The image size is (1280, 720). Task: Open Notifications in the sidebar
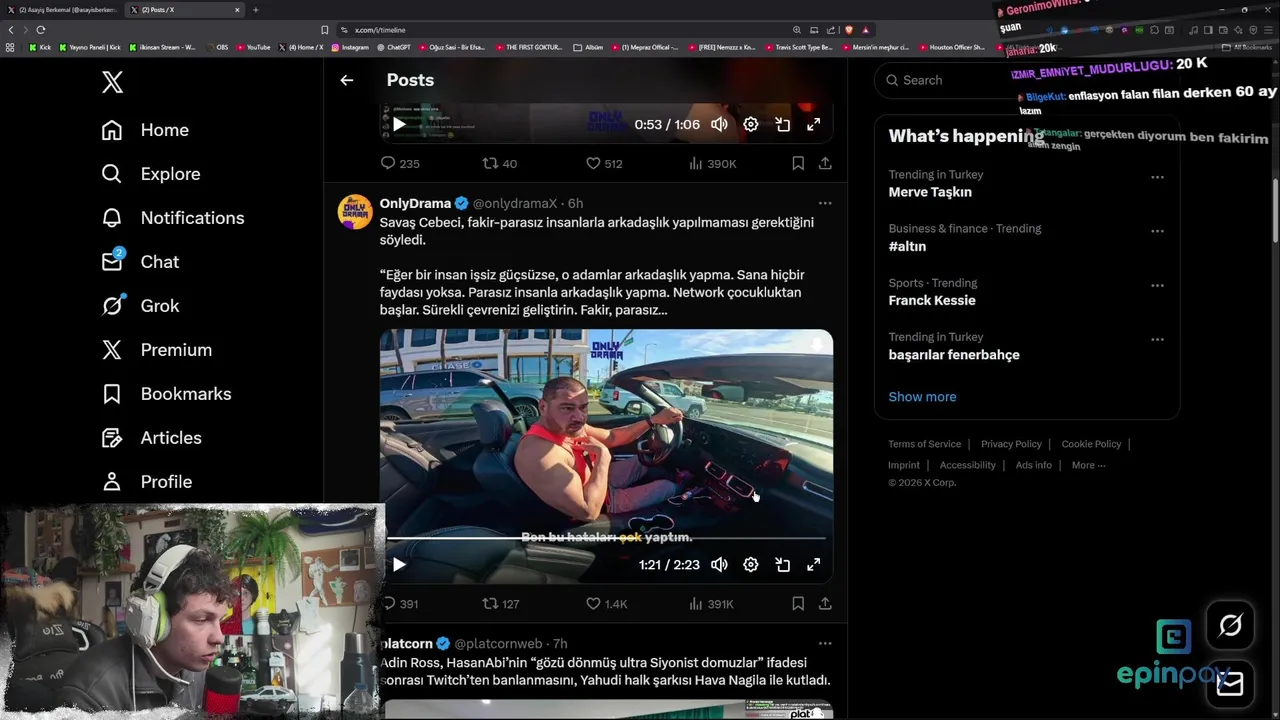[172, 218]
